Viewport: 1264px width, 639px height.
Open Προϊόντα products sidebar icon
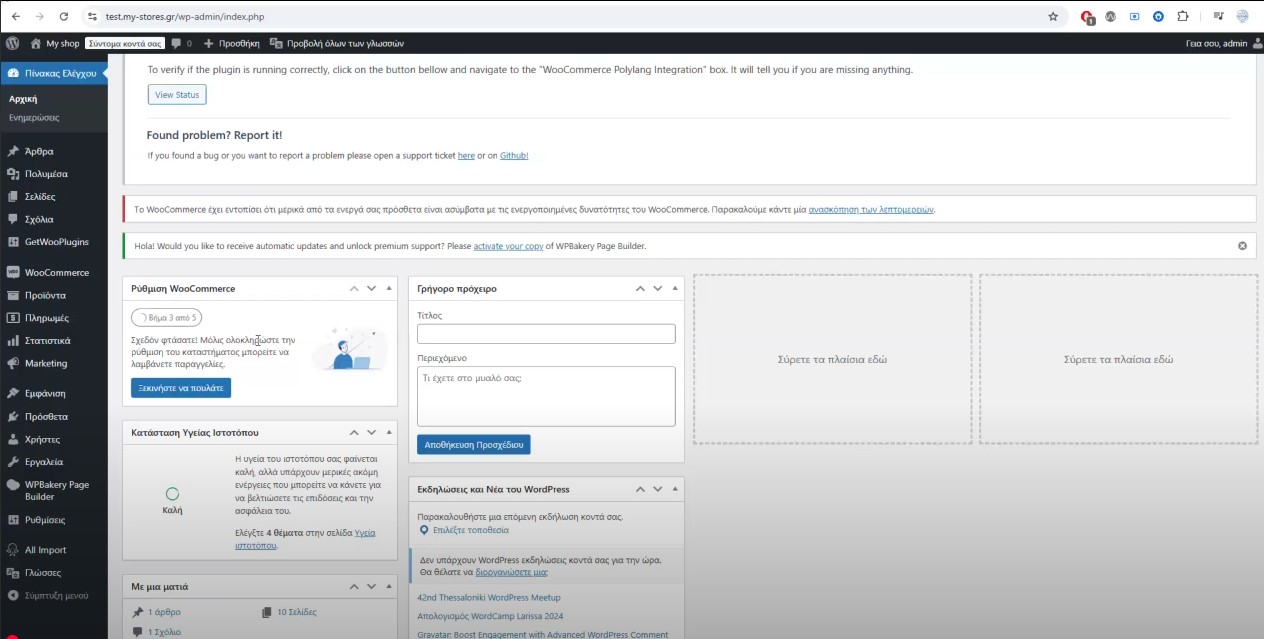tap(12, 295)
